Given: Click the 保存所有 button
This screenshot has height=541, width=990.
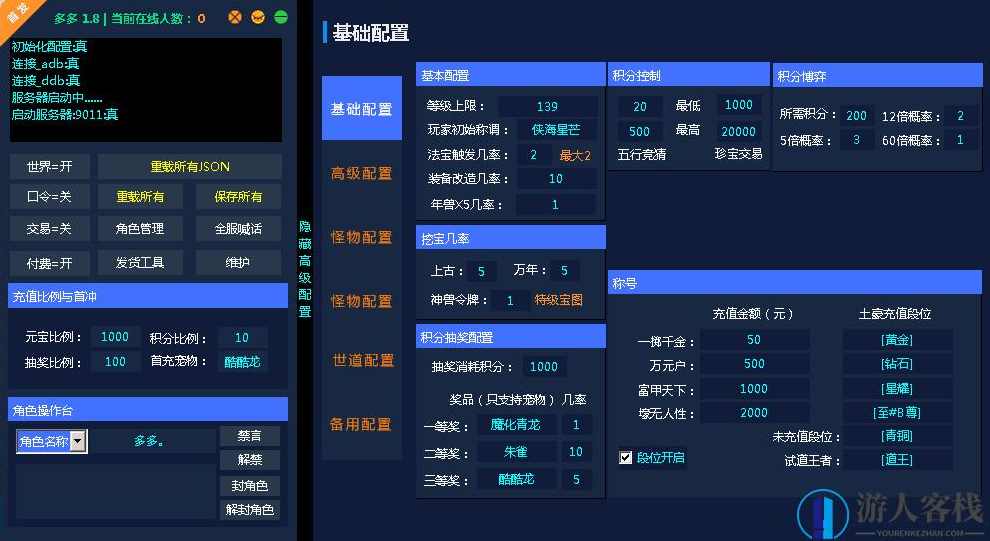Looking at the screenshot, I should (x=238, y=197).
